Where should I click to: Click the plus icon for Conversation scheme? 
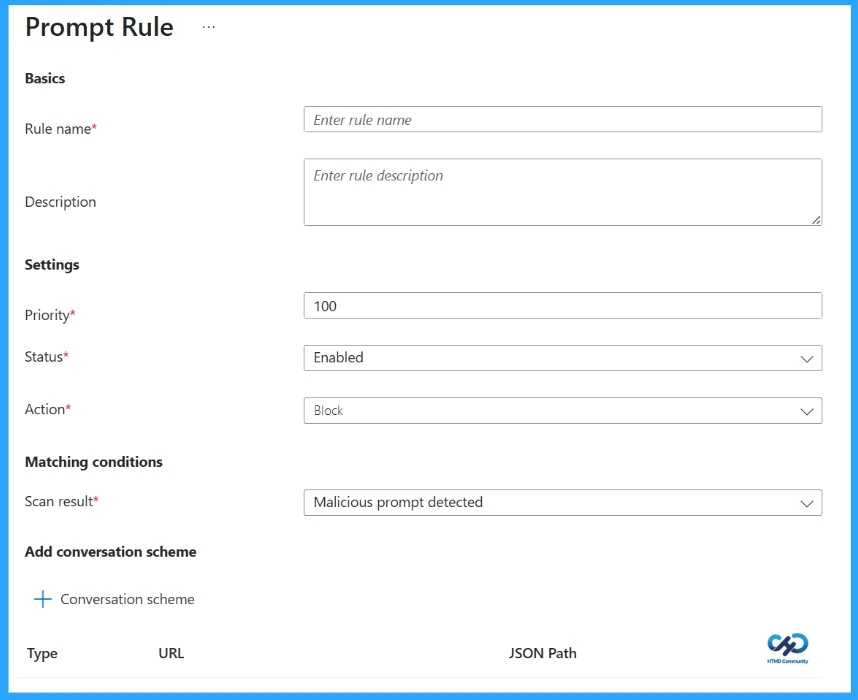(42, 598)
